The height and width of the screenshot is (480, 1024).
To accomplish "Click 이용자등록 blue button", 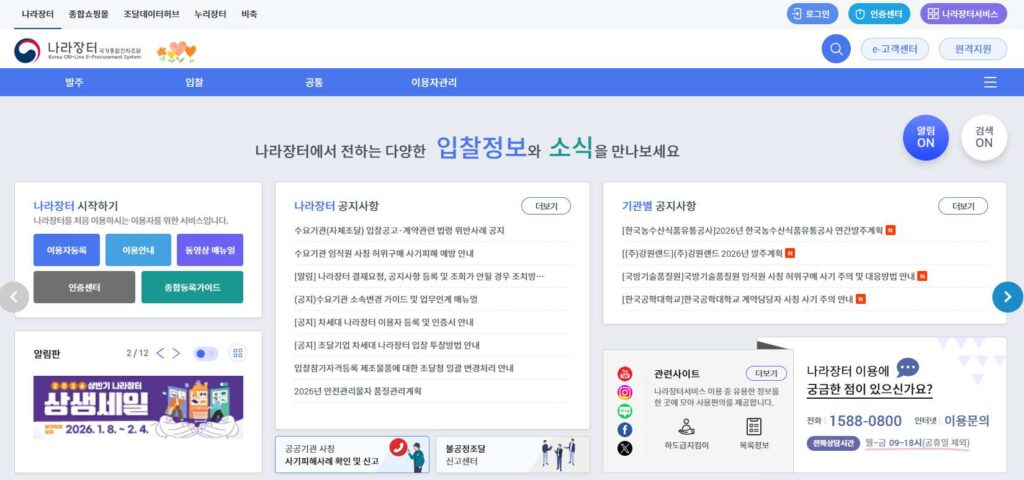I will (x=67, y=250).
